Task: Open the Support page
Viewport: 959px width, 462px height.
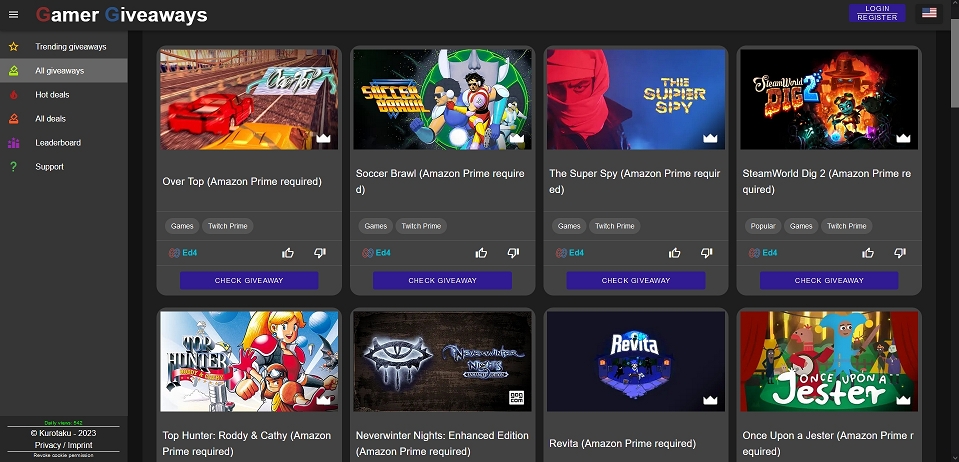Action: click(64, 166)
